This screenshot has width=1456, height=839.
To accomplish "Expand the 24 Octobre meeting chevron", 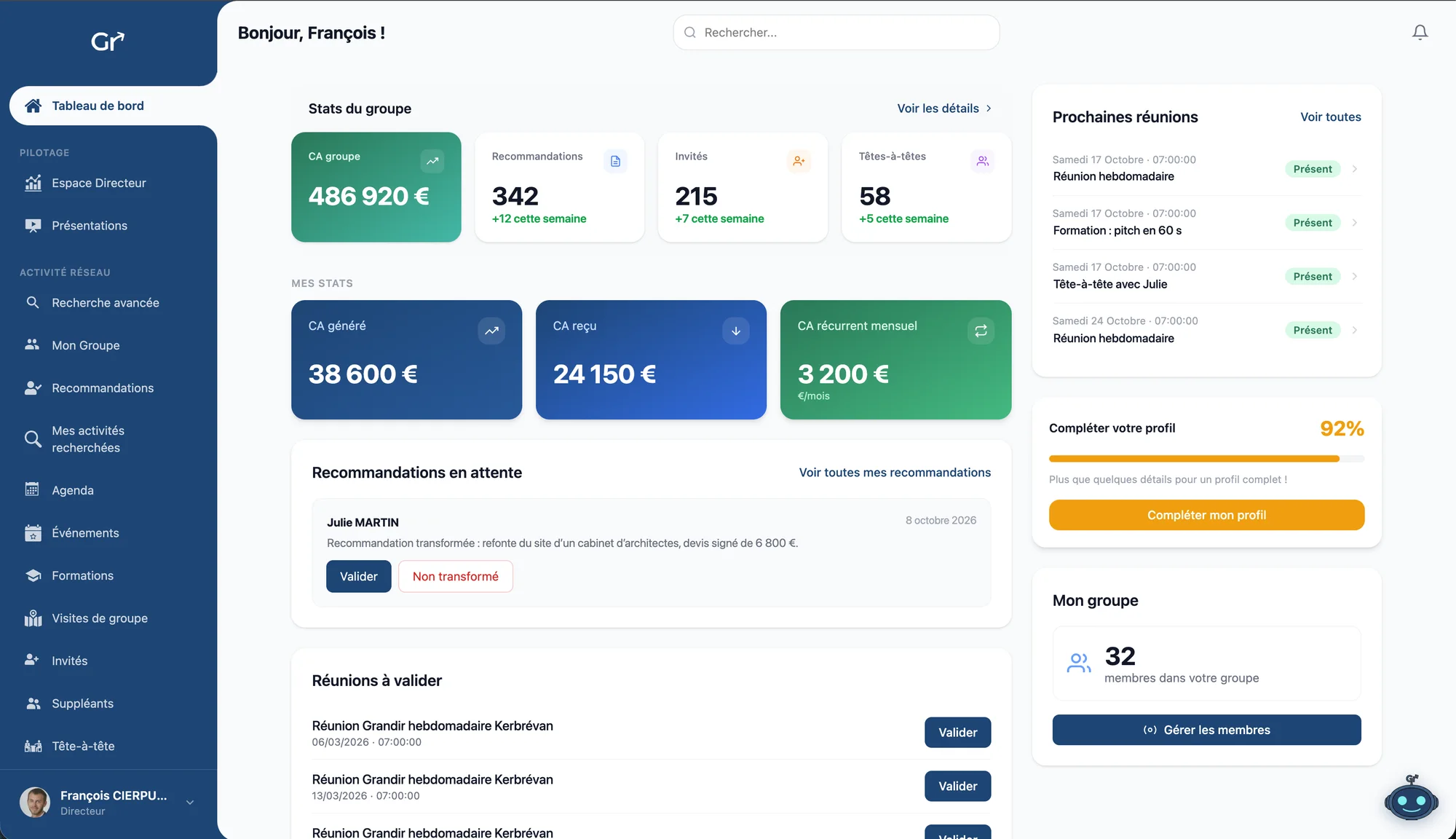I will coord(1355,330).
